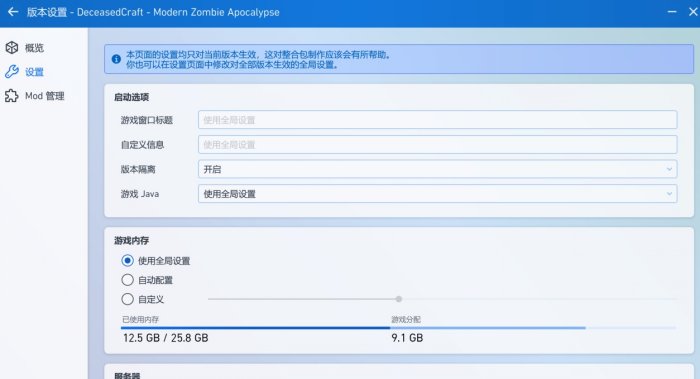Select the 使用全局设置 memory radio button
Viewport: 700px width, 379px height.
pos(127,261)
